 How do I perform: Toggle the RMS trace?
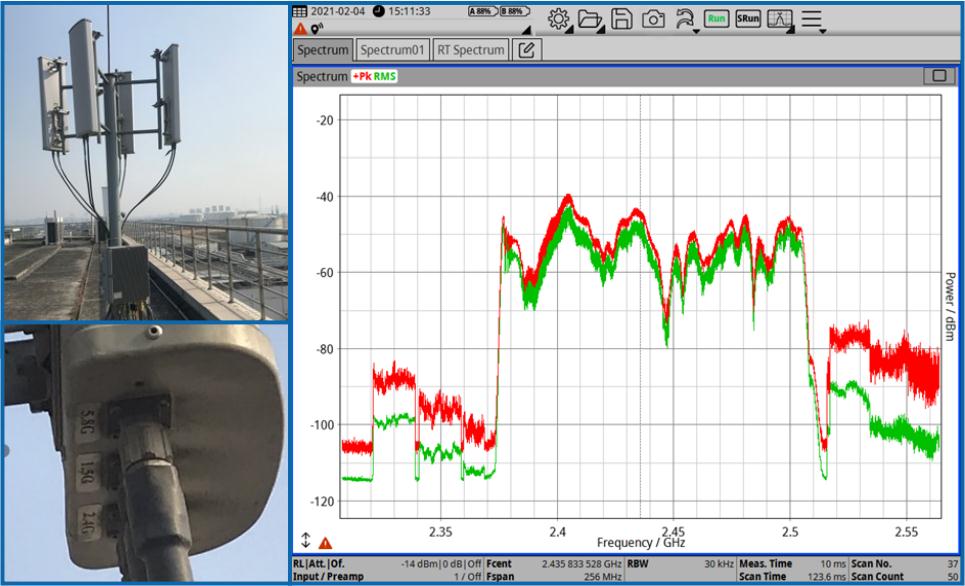(385, 76)
